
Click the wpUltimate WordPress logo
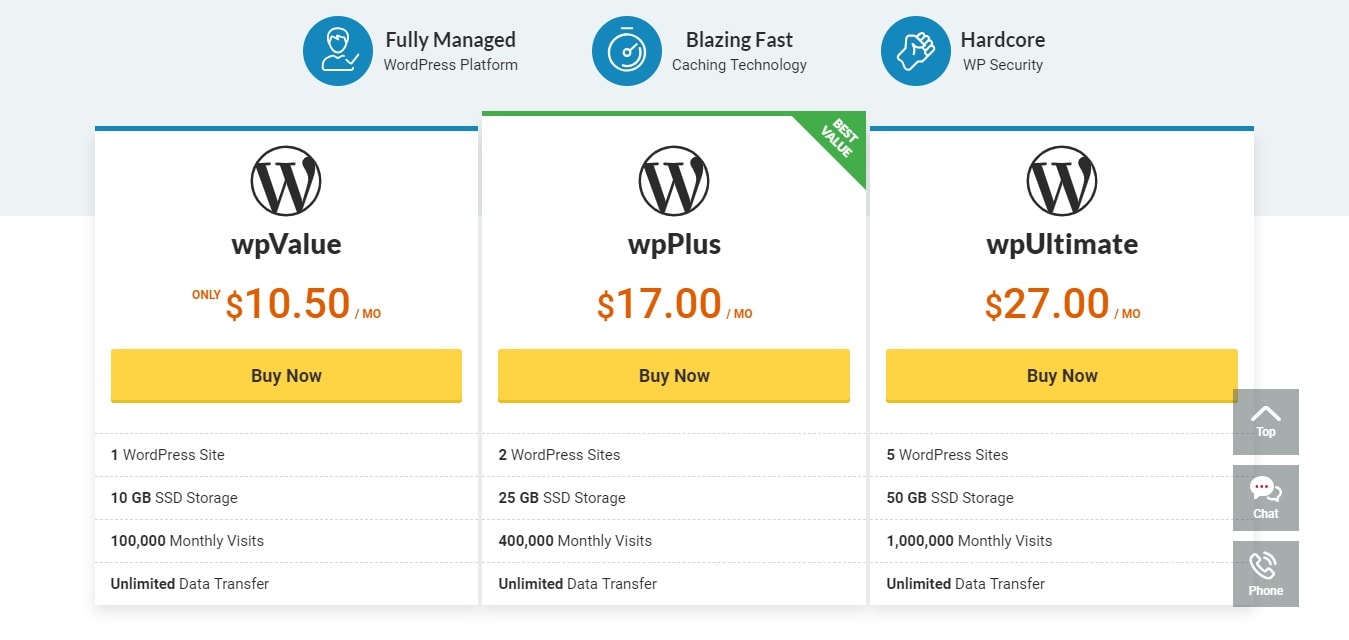pyautogui.click(x=1062, y=181)
